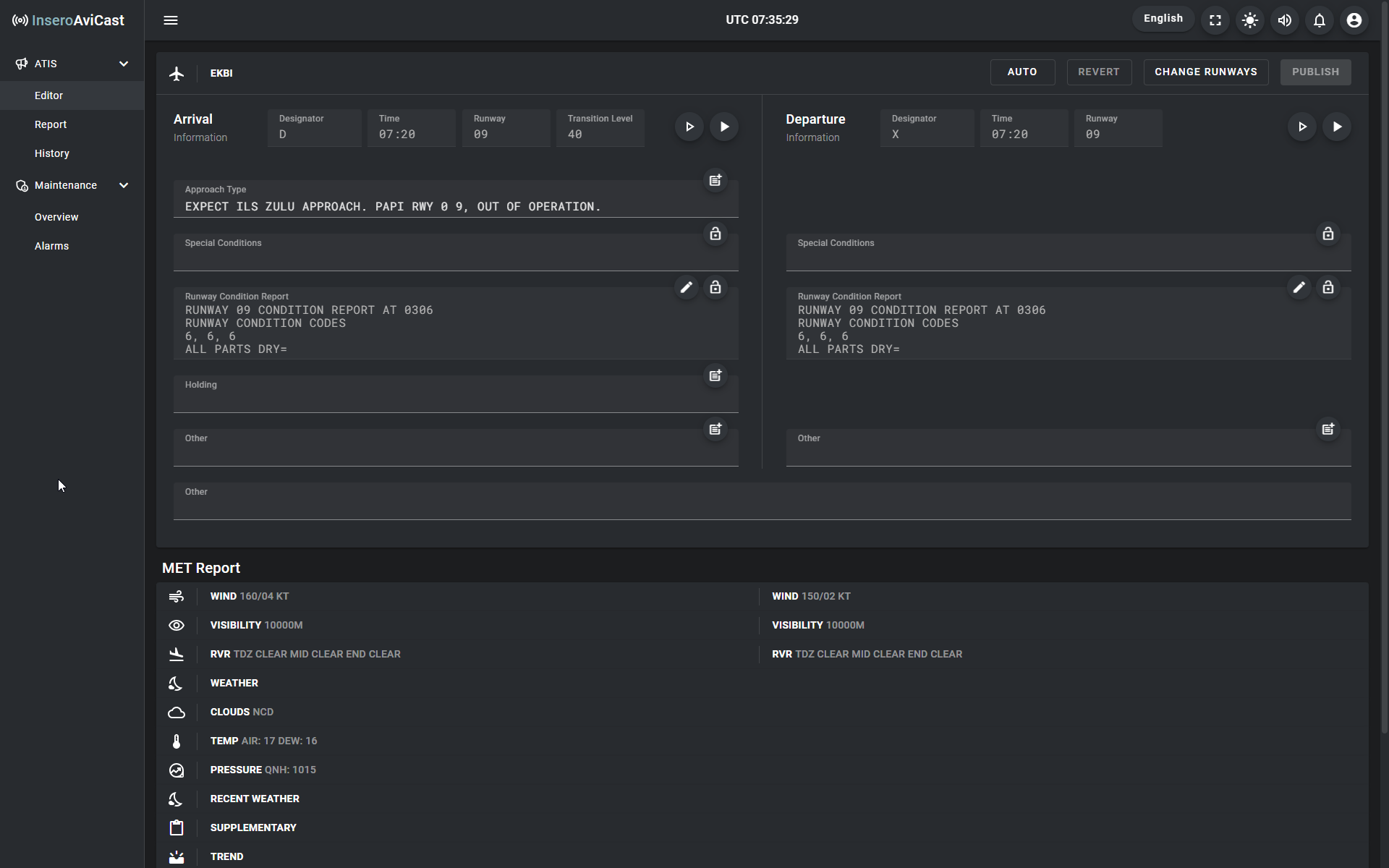Toggle sound with the speaker icon
Screen dimensions: 1389x868
pos(1285,20)
